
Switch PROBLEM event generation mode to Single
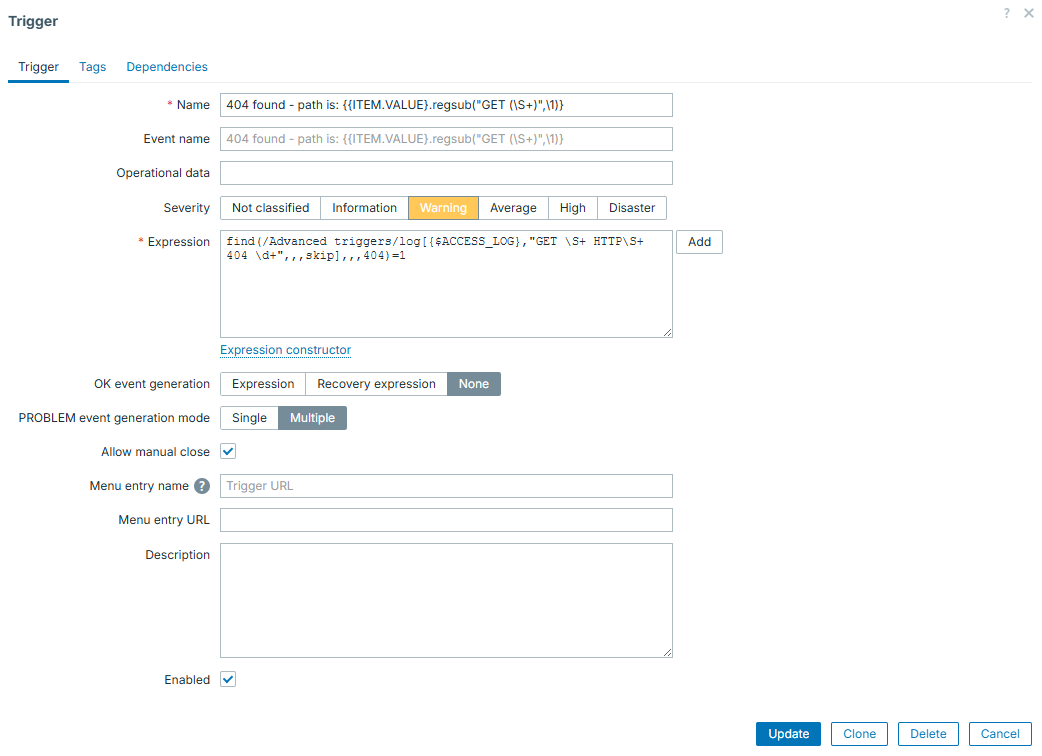[248, 417]
